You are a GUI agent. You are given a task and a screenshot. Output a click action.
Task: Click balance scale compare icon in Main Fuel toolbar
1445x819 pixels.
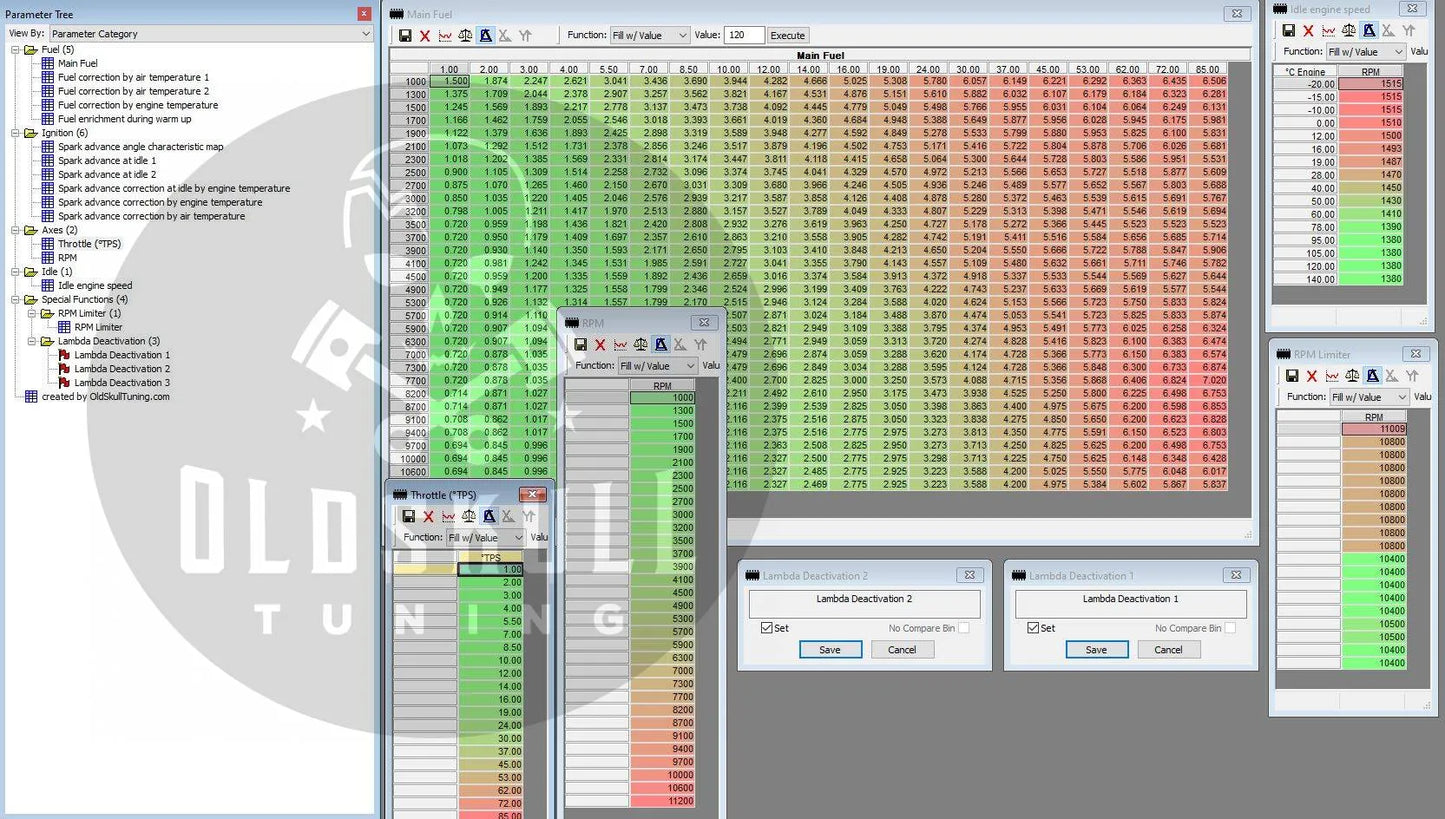[x=465, y=36]
